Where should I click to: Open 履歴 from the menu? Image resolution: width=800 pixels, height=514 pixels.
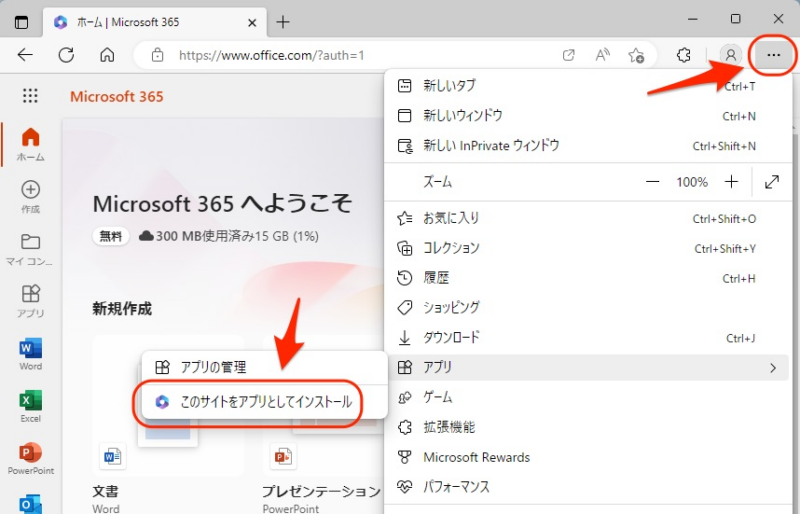tap(586, 278)
